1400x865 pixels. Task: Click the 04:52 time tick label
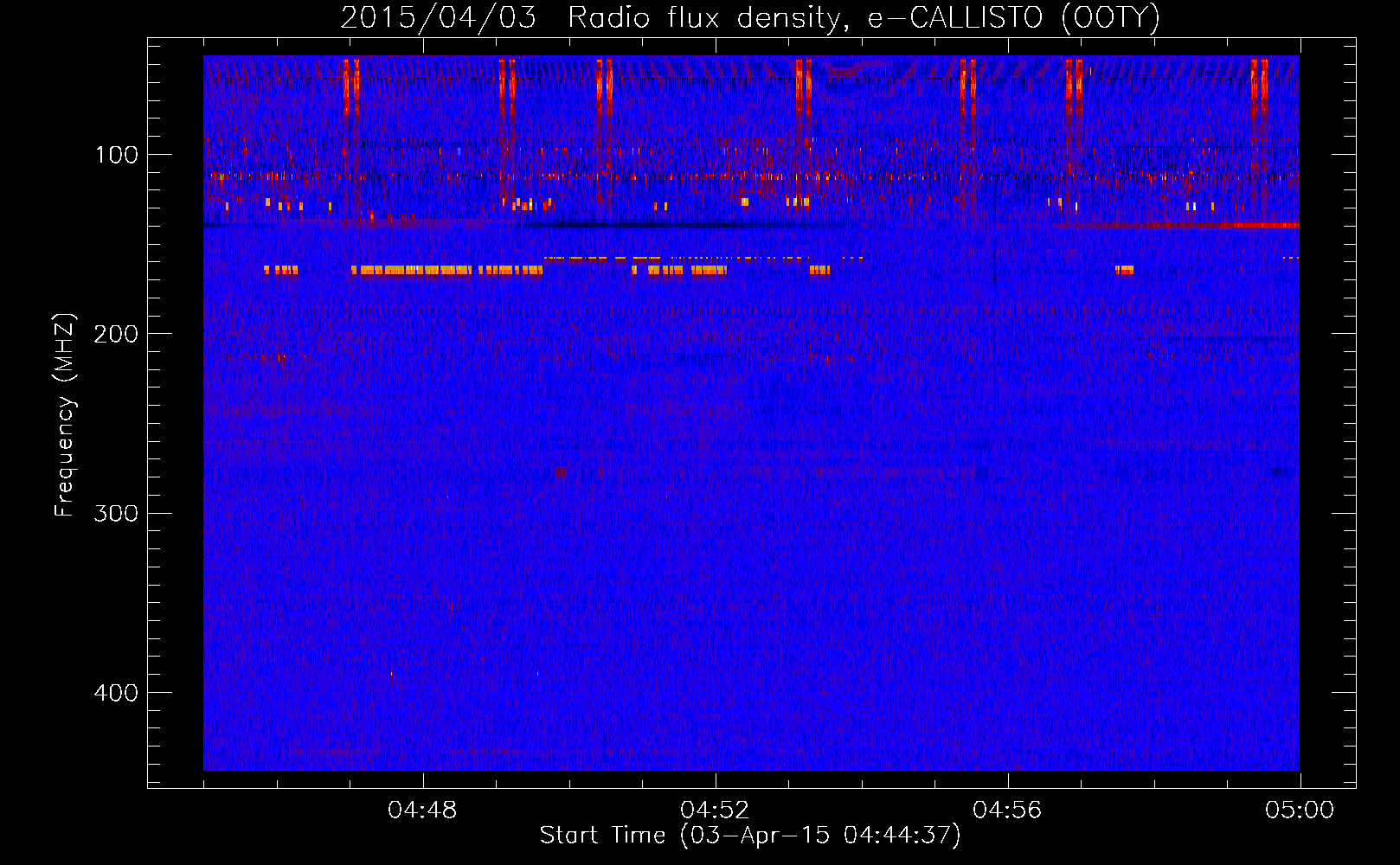(x=715, y=811)
